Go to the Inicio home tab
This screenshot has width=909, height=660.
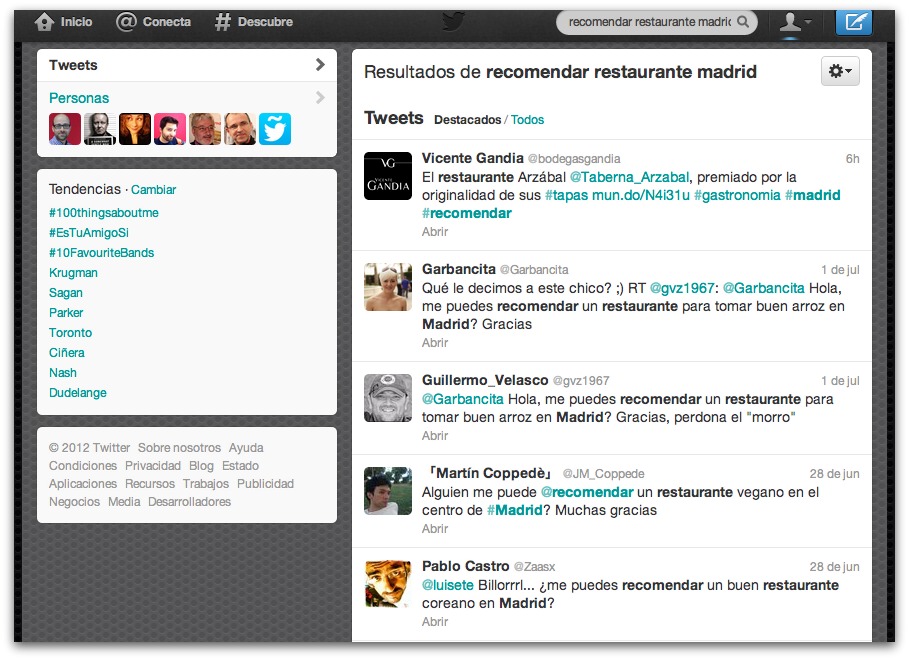point(64,22)
